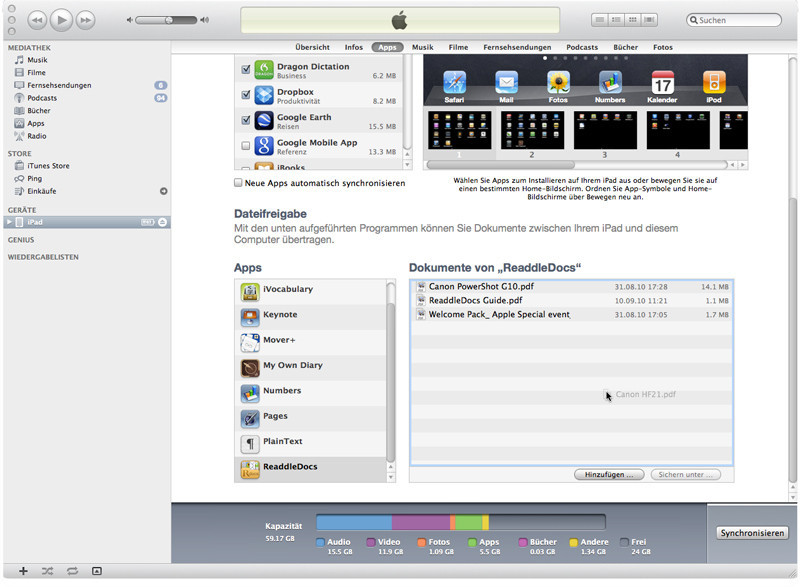The image size is (800, 587).
Task: Switch to list view mode icon
Action: [x=599, y=20]
